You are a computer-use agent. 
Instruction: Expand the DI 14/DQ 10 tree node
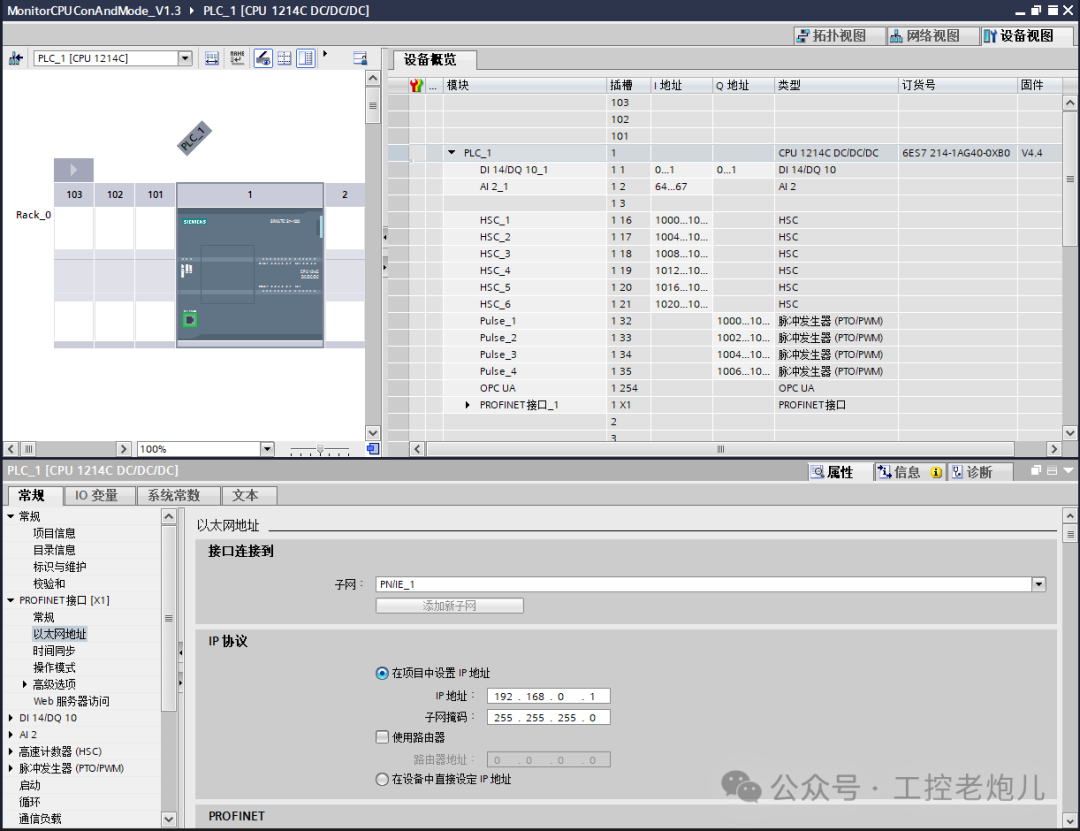click(11, 718)
